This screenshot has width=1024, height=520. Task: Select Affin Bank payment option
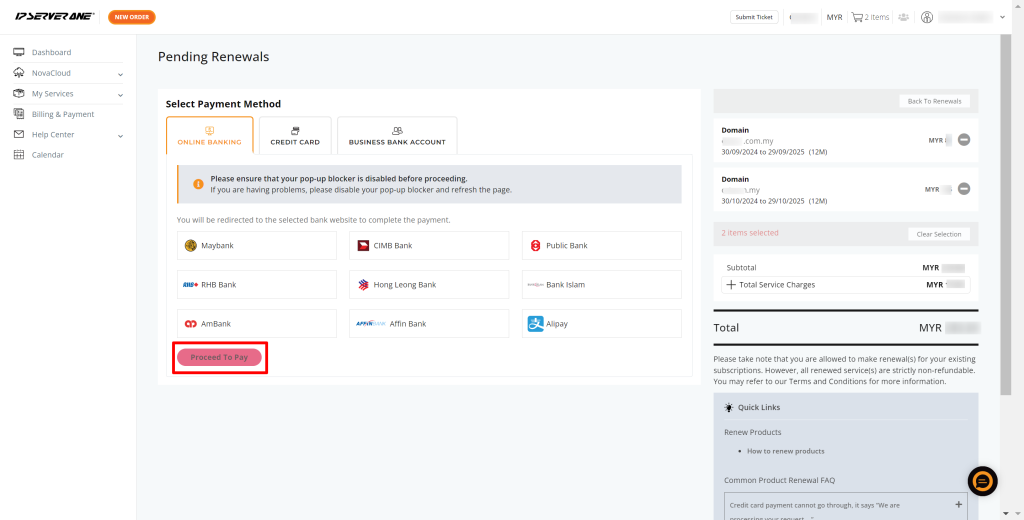429,323
